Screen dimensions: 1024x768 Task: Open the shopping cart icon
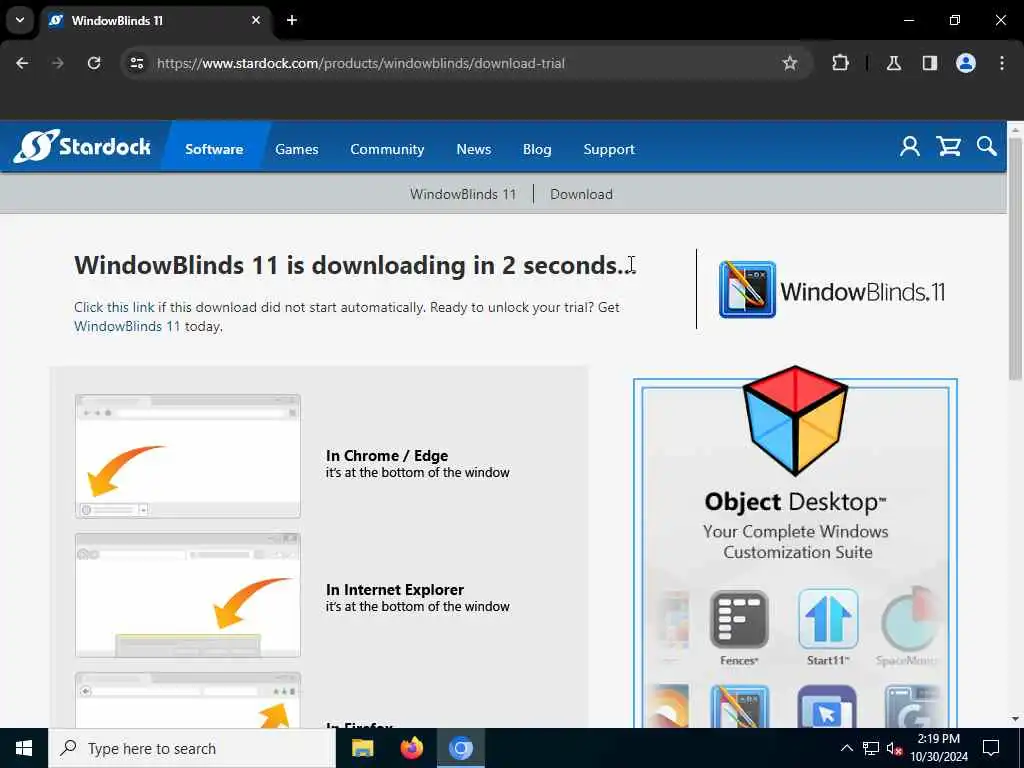point(948,146)
